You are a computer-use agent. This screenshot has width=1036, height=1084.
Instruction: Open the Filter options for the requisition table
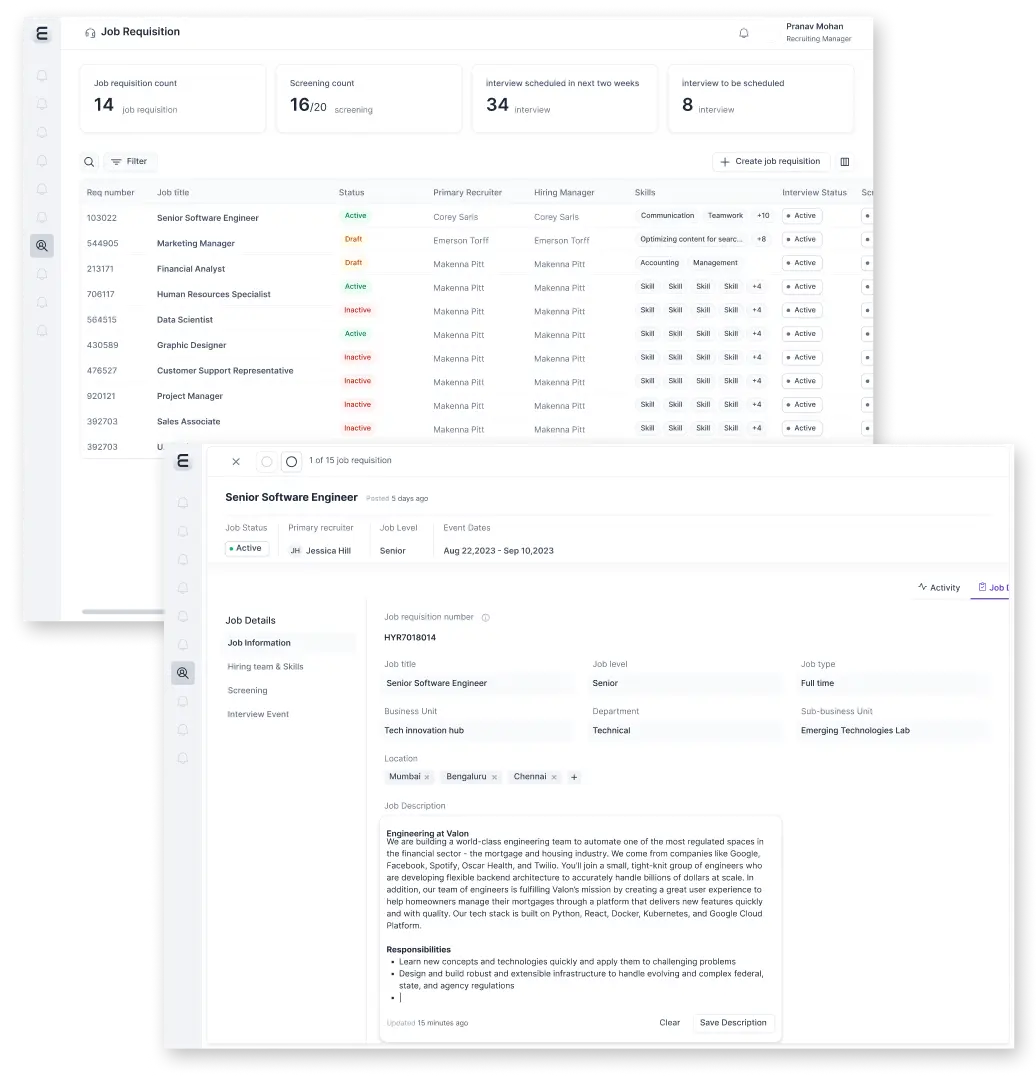tap(130, 162)
